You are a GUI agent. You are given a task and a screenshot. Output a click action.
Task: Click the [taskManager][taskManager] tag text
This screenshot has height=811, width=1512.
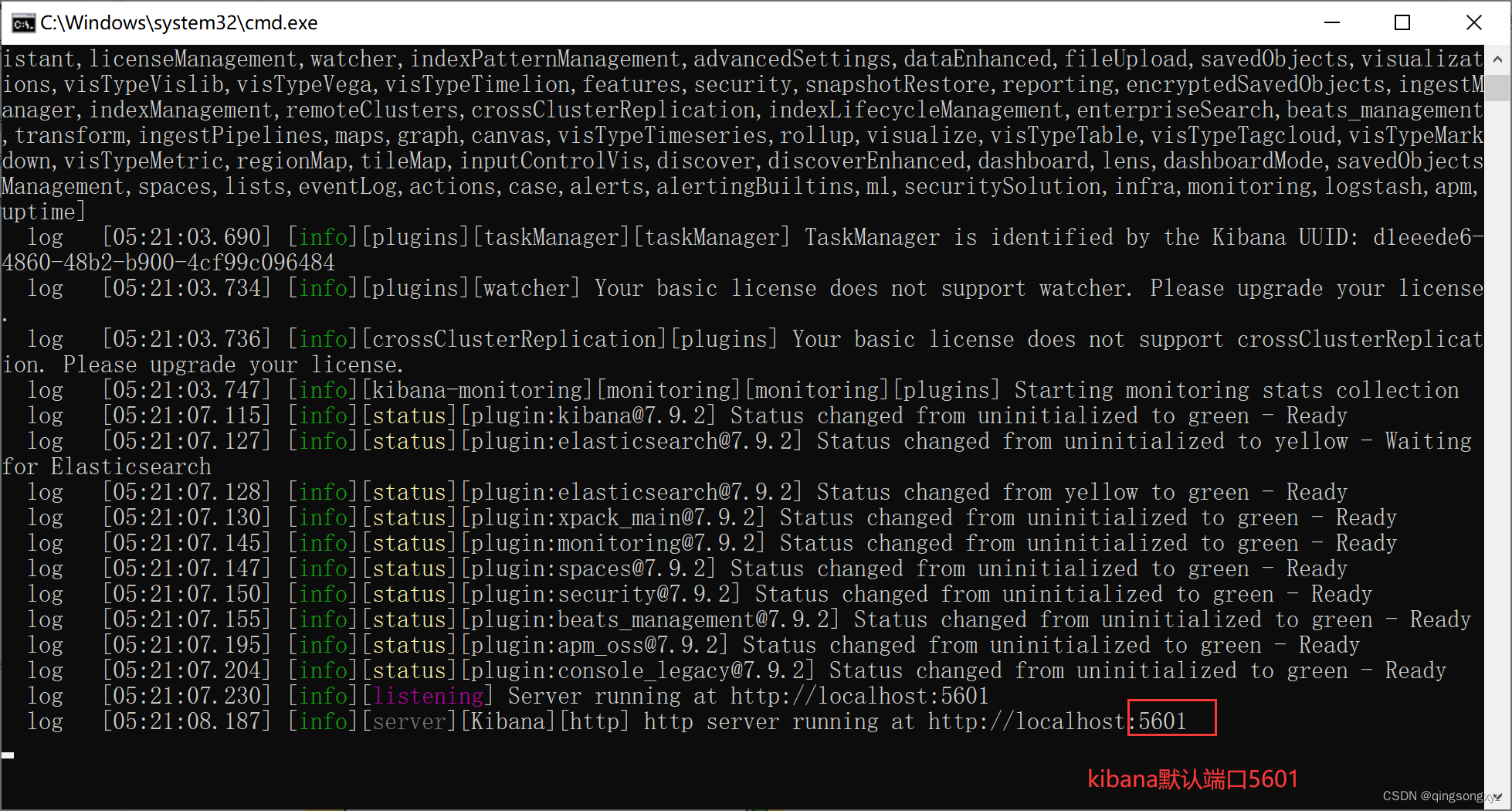click(632, 237)
